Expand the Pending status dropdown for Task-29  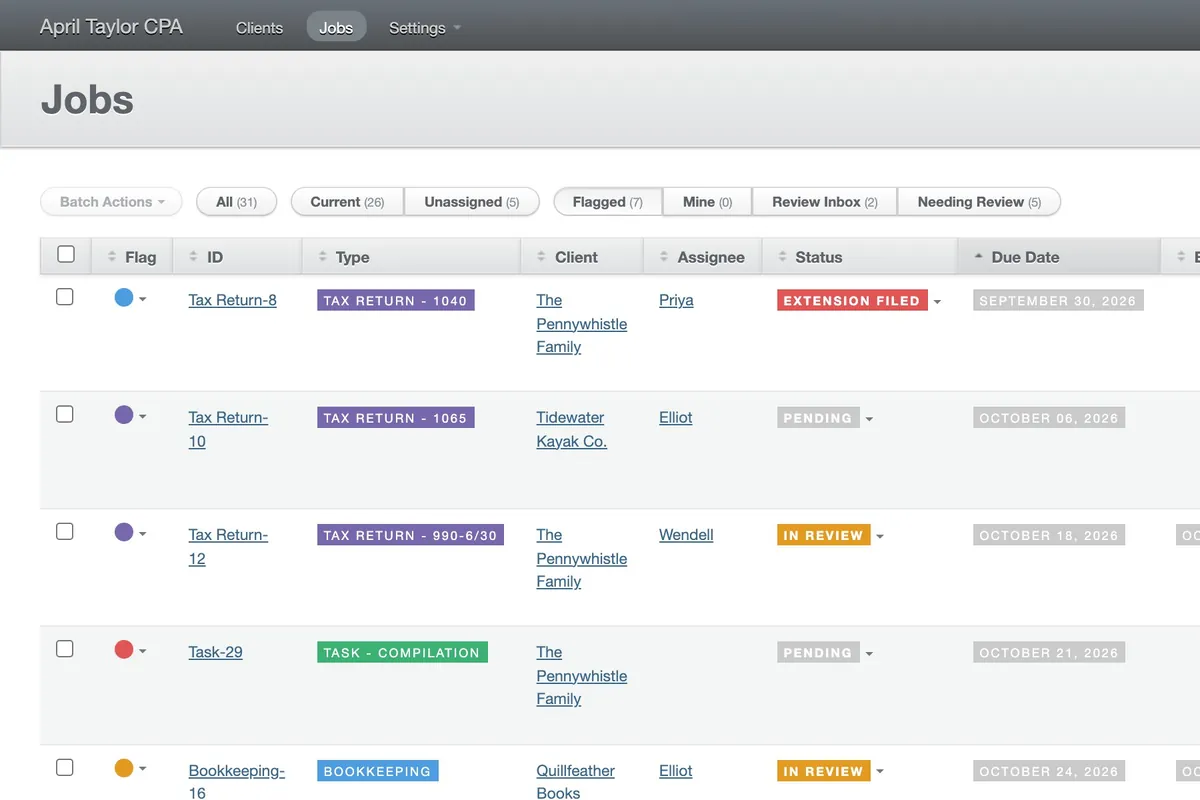tap(869, 654)
